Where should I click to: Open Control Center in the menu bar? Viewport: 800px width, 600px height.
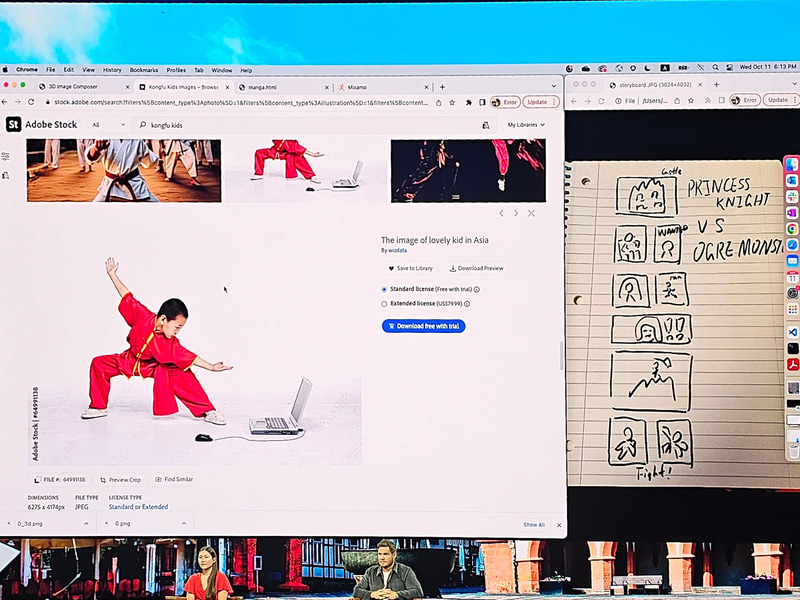[730, 67]
